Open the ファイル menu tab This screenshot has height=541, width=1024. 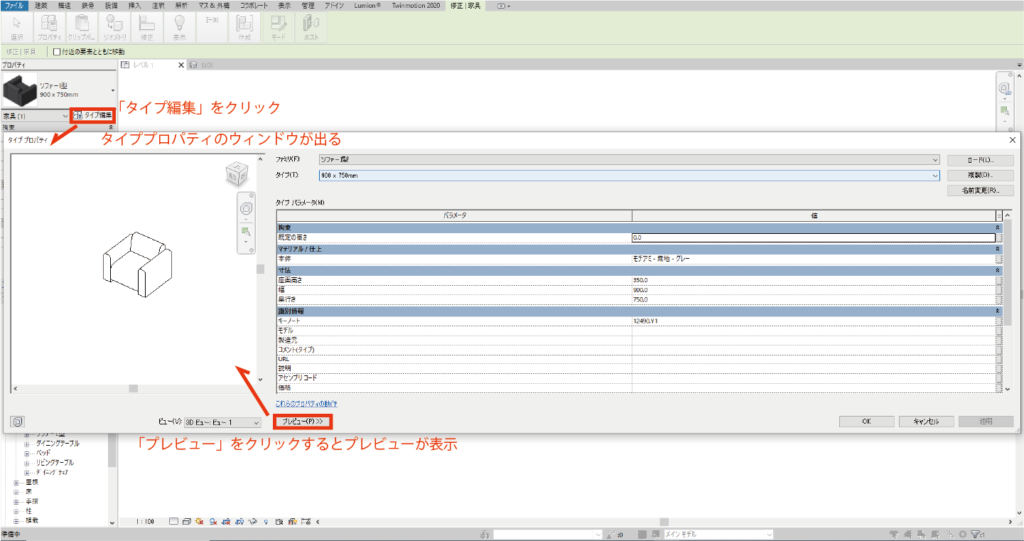[13, 5]
